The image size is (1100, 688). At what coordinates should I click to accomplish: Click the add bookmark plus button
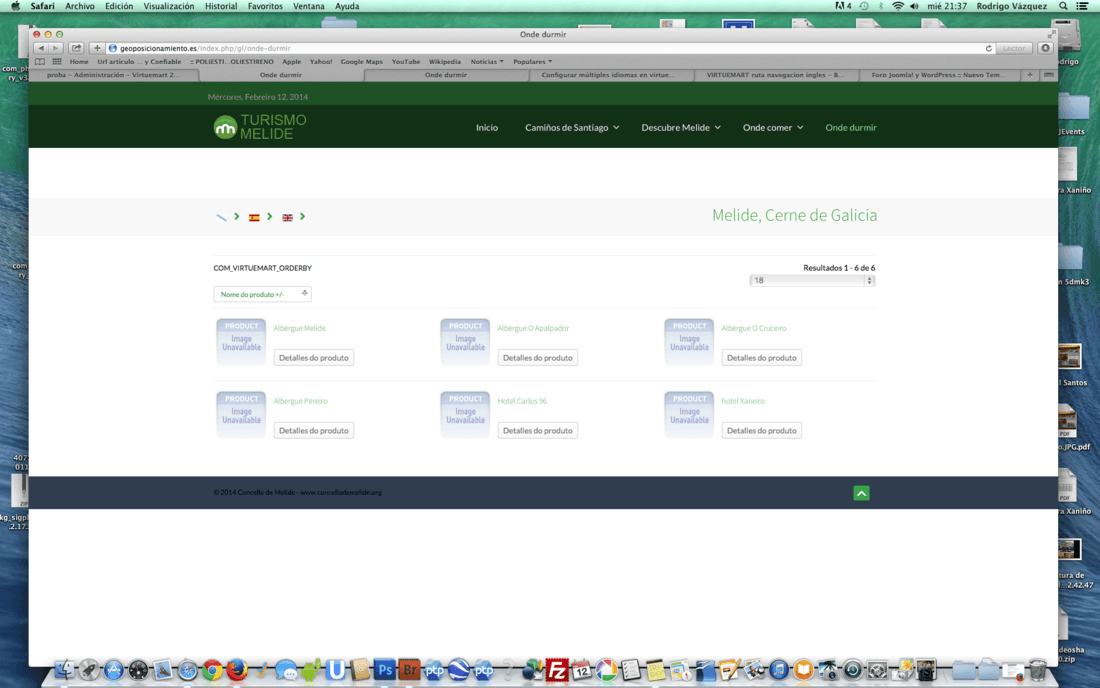point(97,48)
